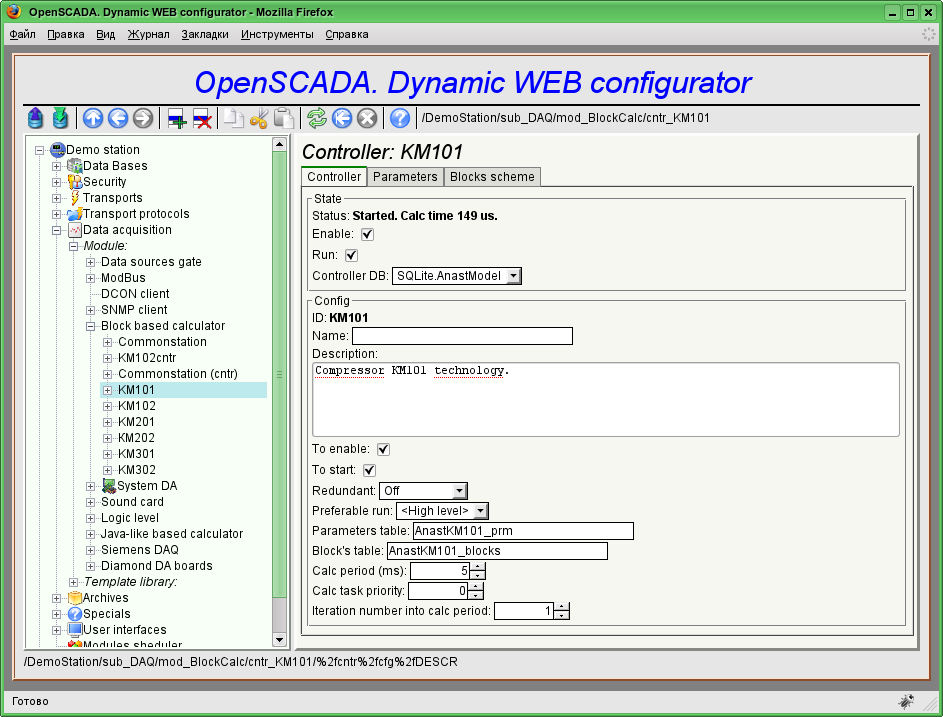Navigate forward with the right arrow icon
The height and width of the screenshot is (717, 943).
tap(143, 118)
